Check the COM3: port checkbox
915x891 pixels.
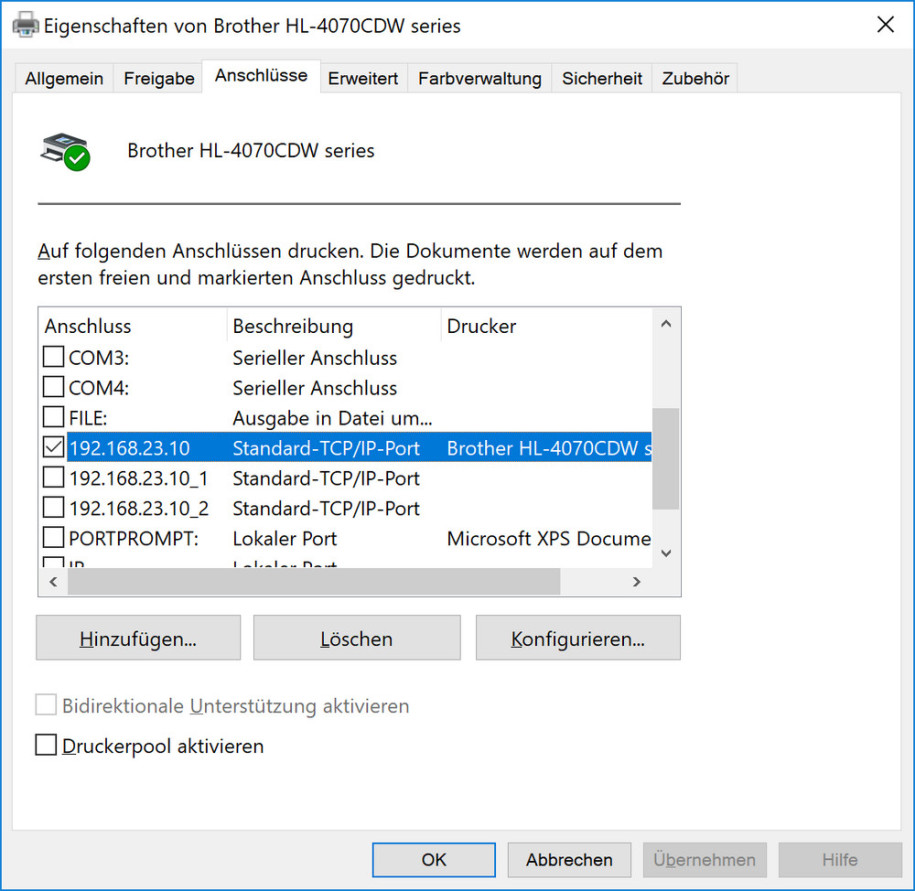pos(54,357)
